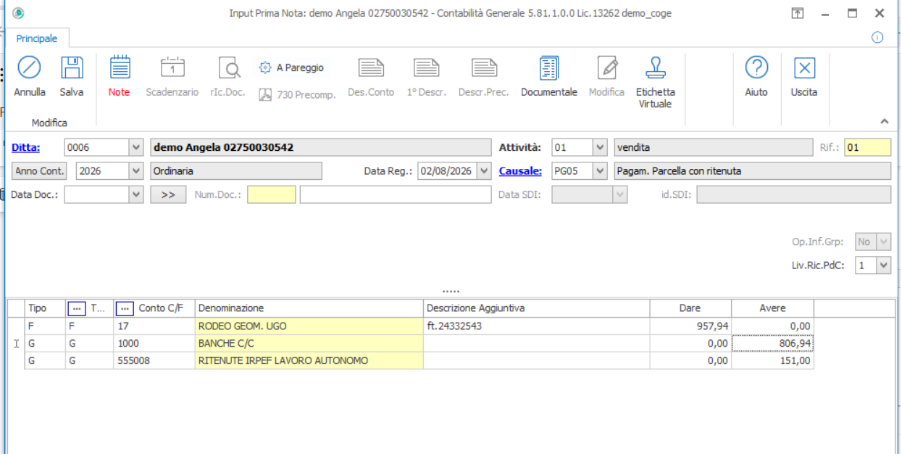This screenshot has width=901, height=454.
Task: Select the Principale ribbon tab
Action: pyautogui.click(x=37, y=39)
